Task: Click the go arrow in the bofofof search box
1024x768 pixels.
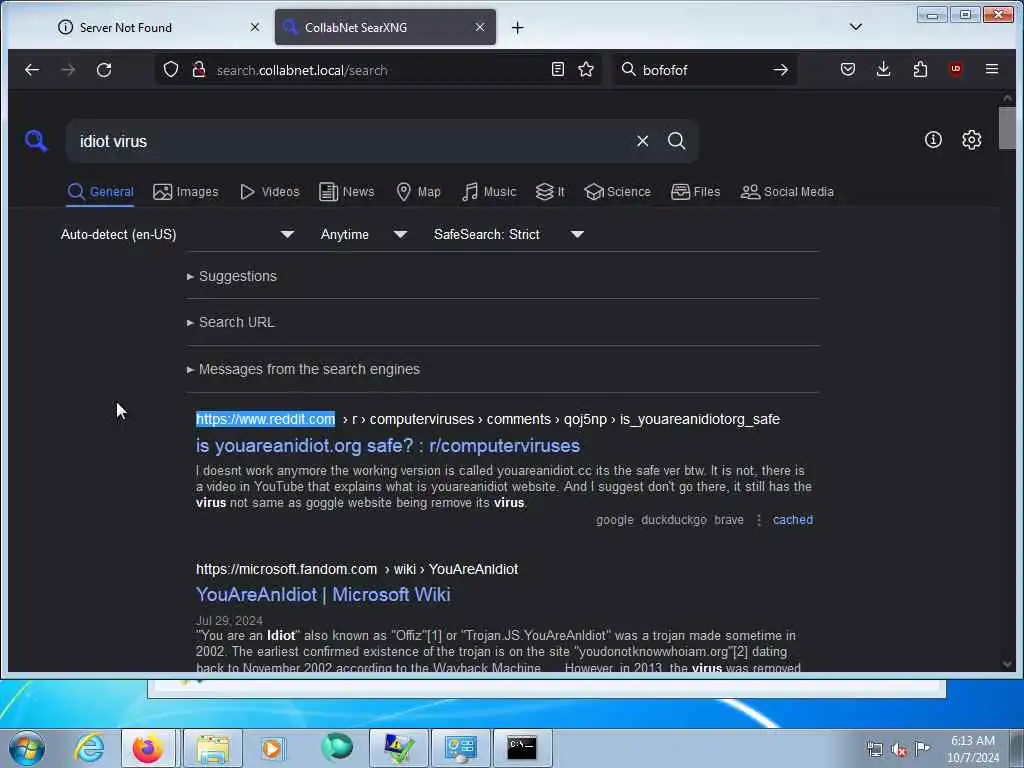Action: [780, 70]
